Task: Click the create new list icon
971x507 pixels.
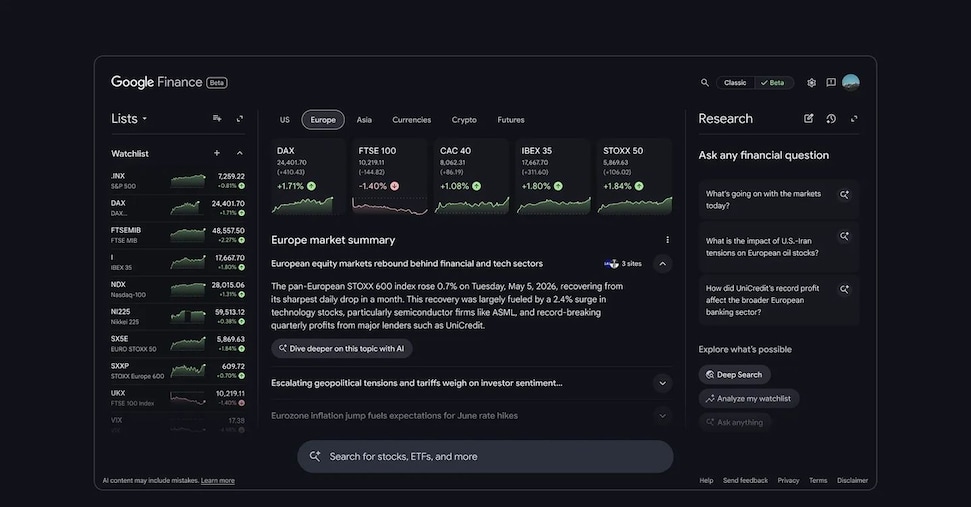Action: (217, 118)
